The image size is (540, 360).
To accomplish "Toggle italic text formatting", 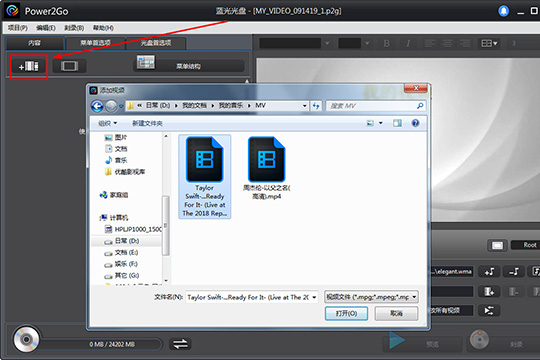I will (x=408, y=43).
